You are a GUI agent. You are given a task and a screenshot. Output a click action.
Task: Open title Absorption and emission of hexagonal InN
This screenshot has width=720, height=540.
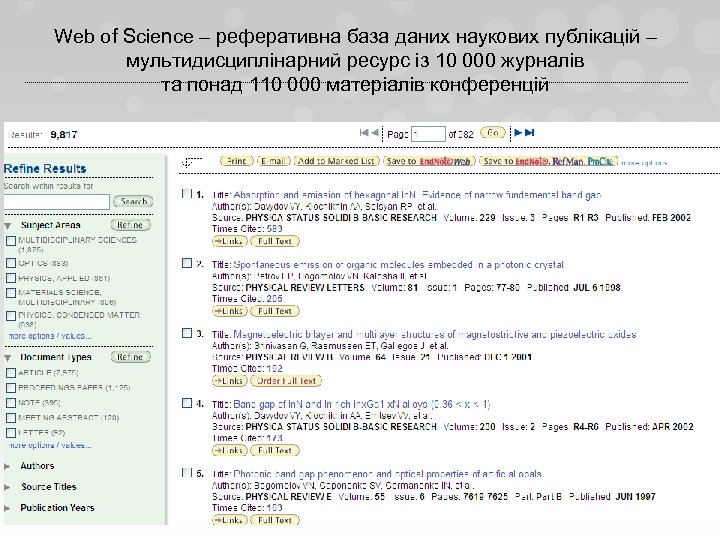[x=417, y=195]
